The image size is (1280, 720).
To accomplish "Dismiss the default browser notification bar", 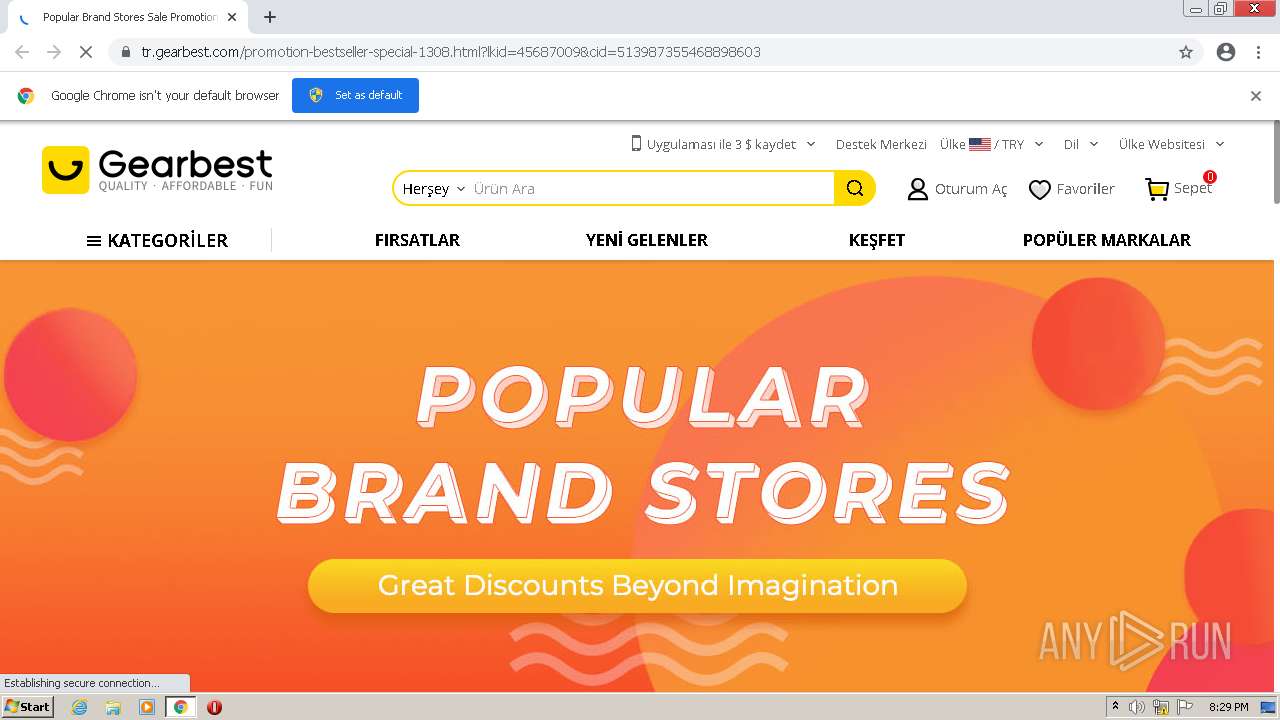I will 1256,96.
